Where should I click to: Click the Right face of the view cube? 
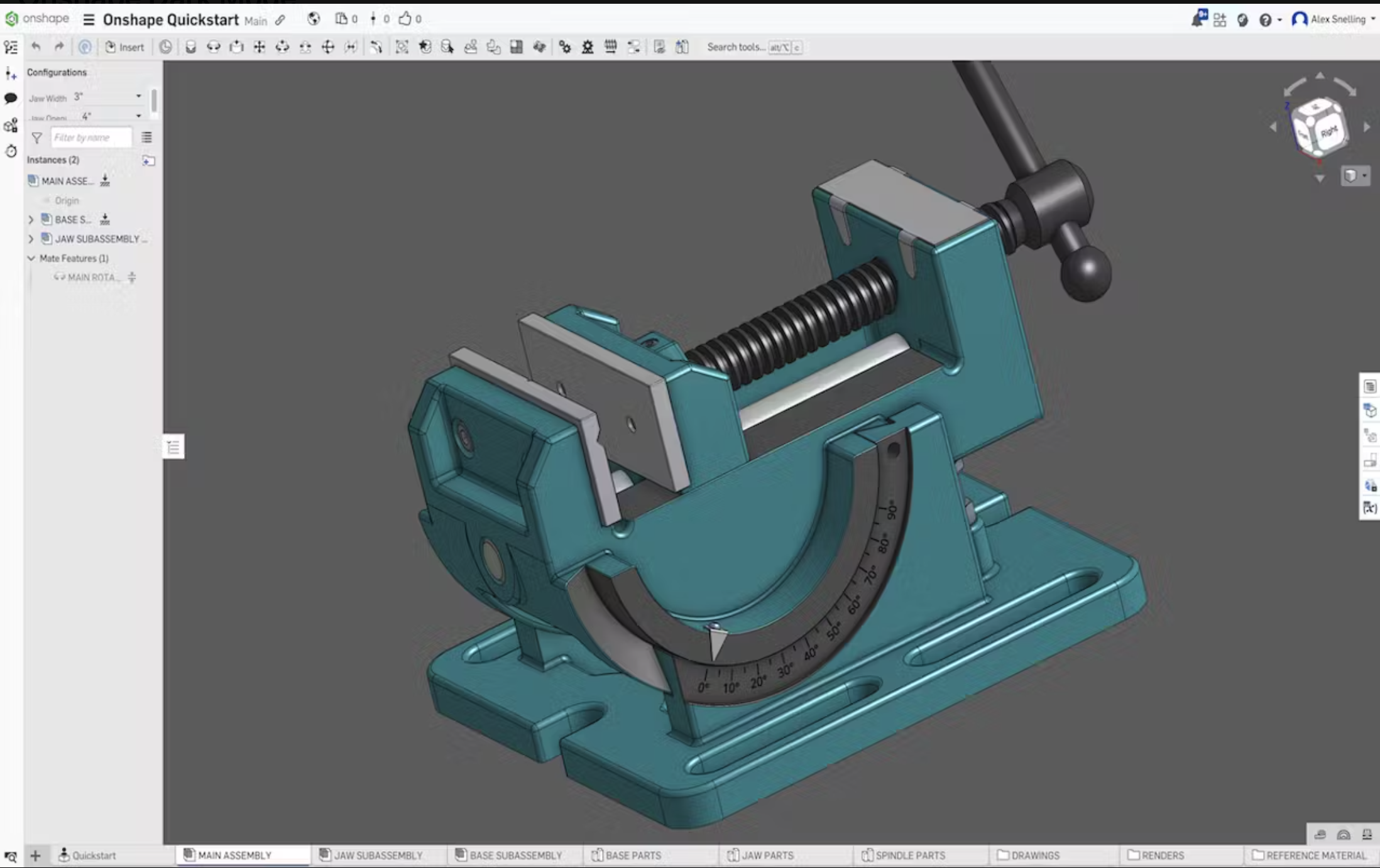point(1329,132)
